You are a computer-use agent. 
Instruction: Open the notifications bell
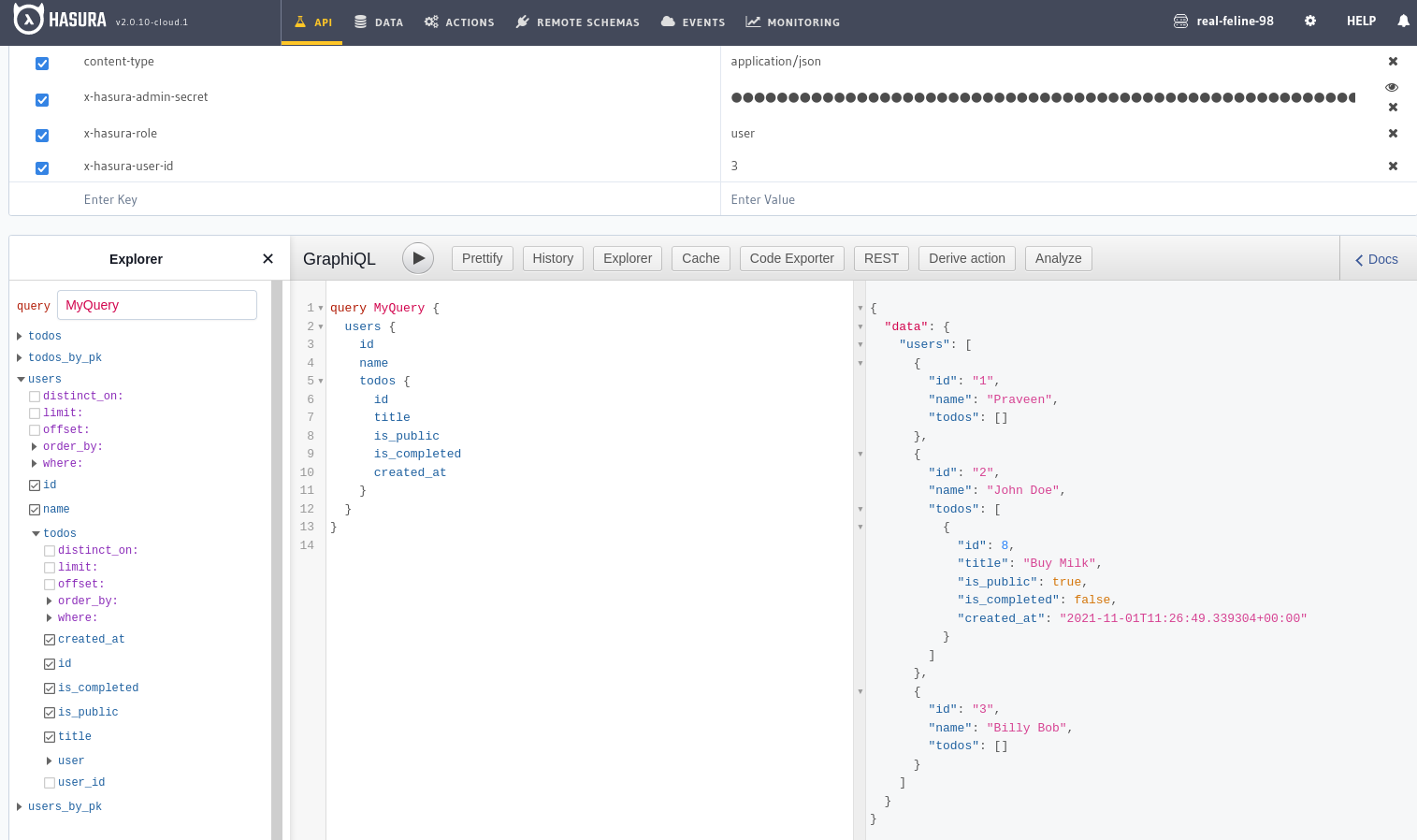point(1403,21)
